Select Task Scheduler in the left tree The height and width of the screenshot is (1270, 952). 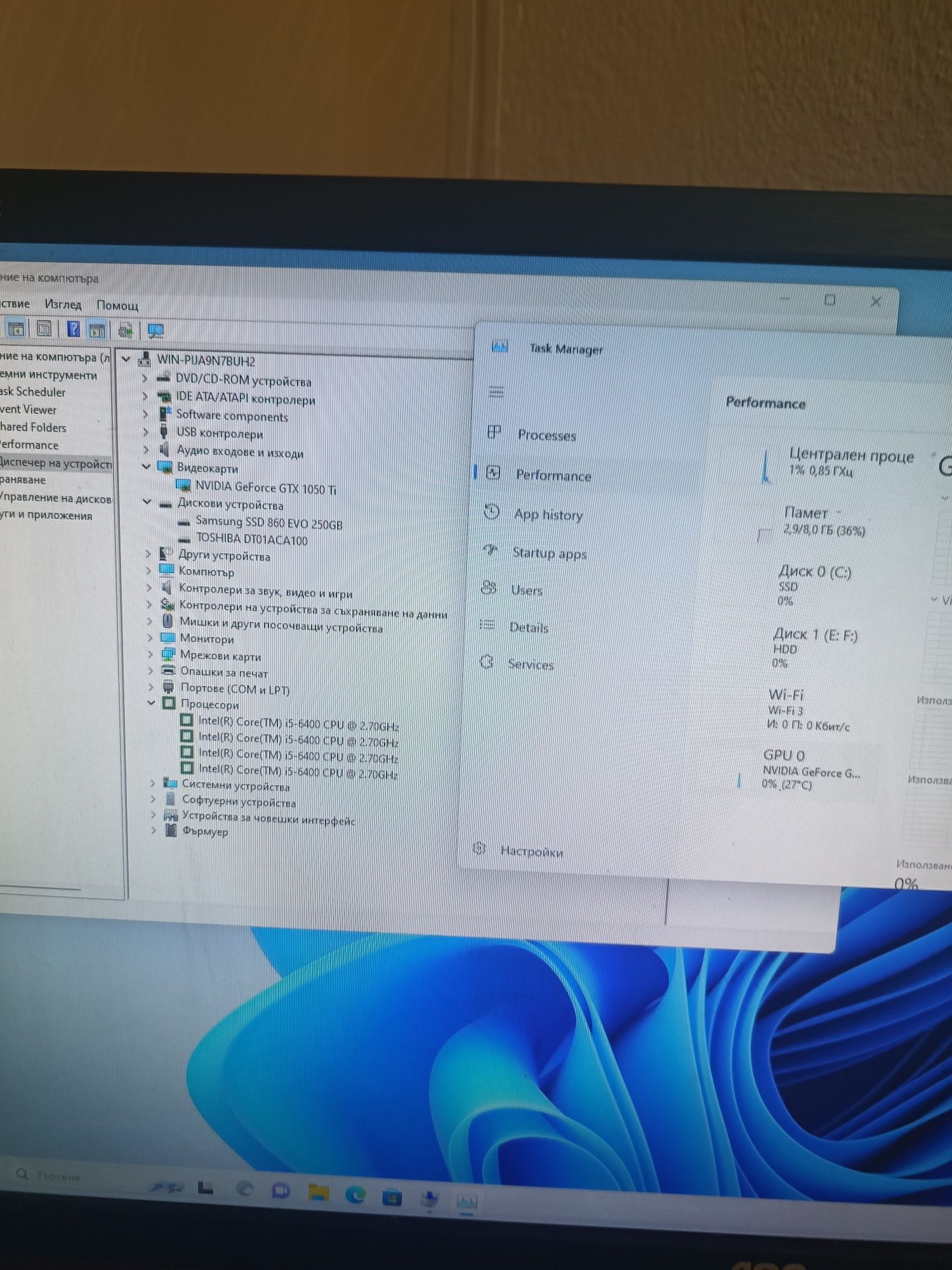tap(33, 392)
